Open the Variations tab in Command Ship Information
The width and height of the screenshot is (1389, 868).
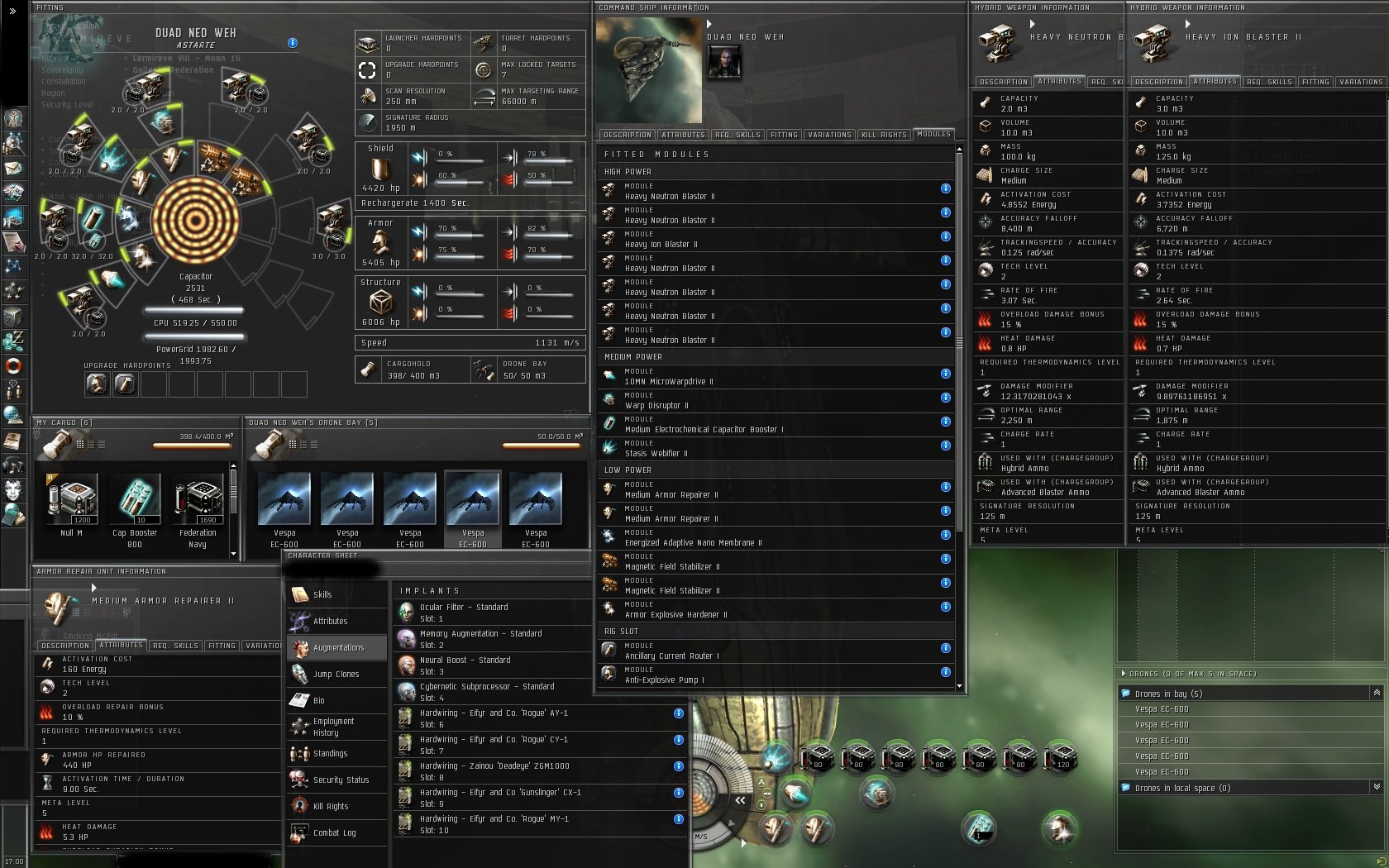pos(829,135)
